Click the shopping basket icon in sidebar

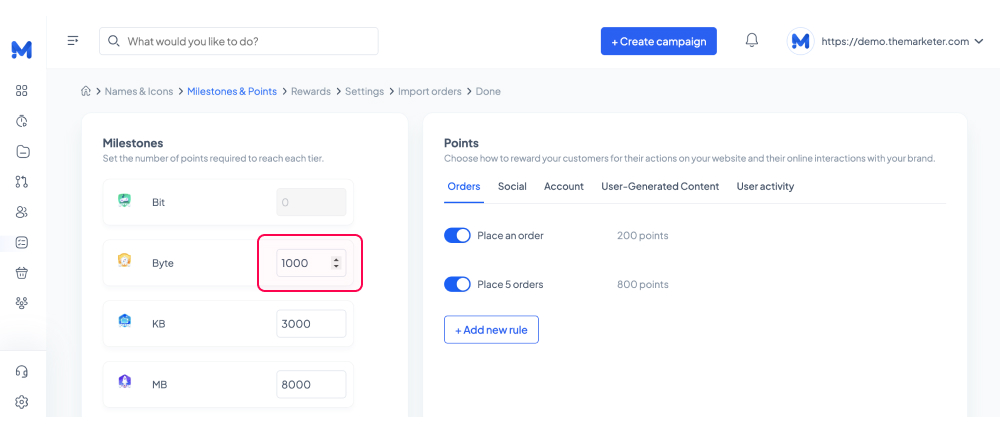22,273
